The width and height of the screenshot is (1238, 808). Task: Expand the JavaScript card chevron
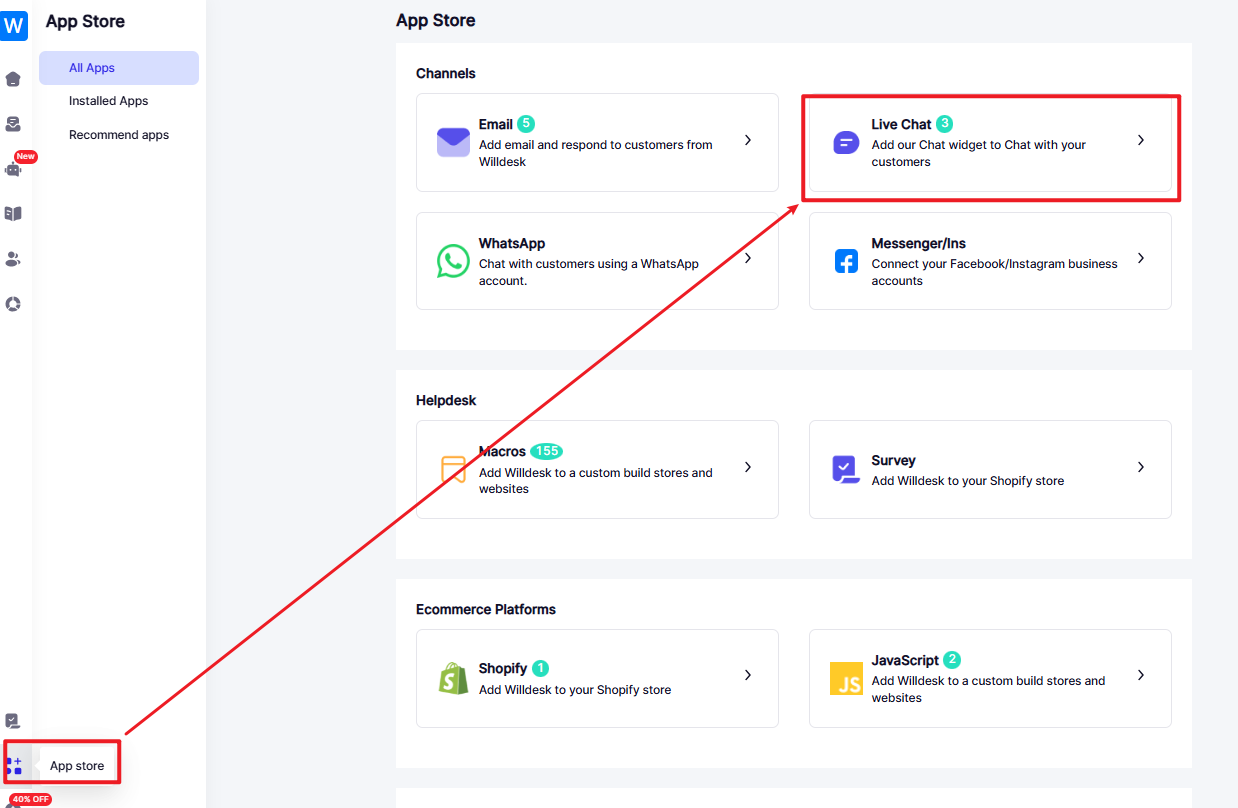[x=1141, y=675]
